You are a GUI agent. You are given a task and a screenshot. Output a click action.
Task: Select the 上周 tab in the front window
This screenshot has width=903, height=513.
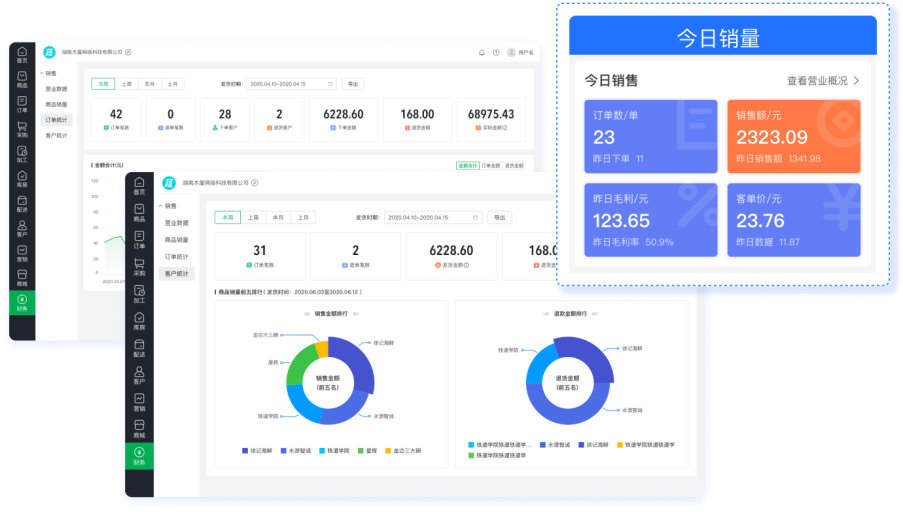pos(253,217)
